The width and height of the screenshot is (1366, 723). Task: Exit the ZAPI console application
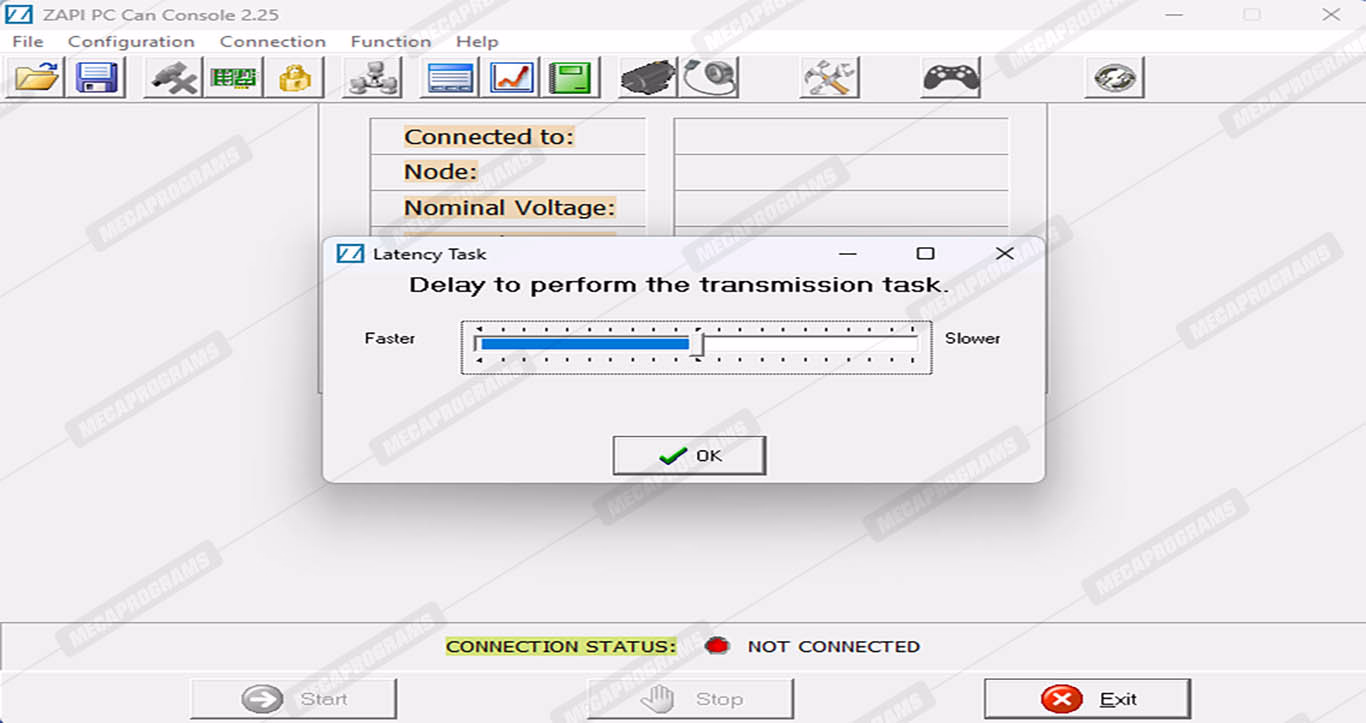1088,699
